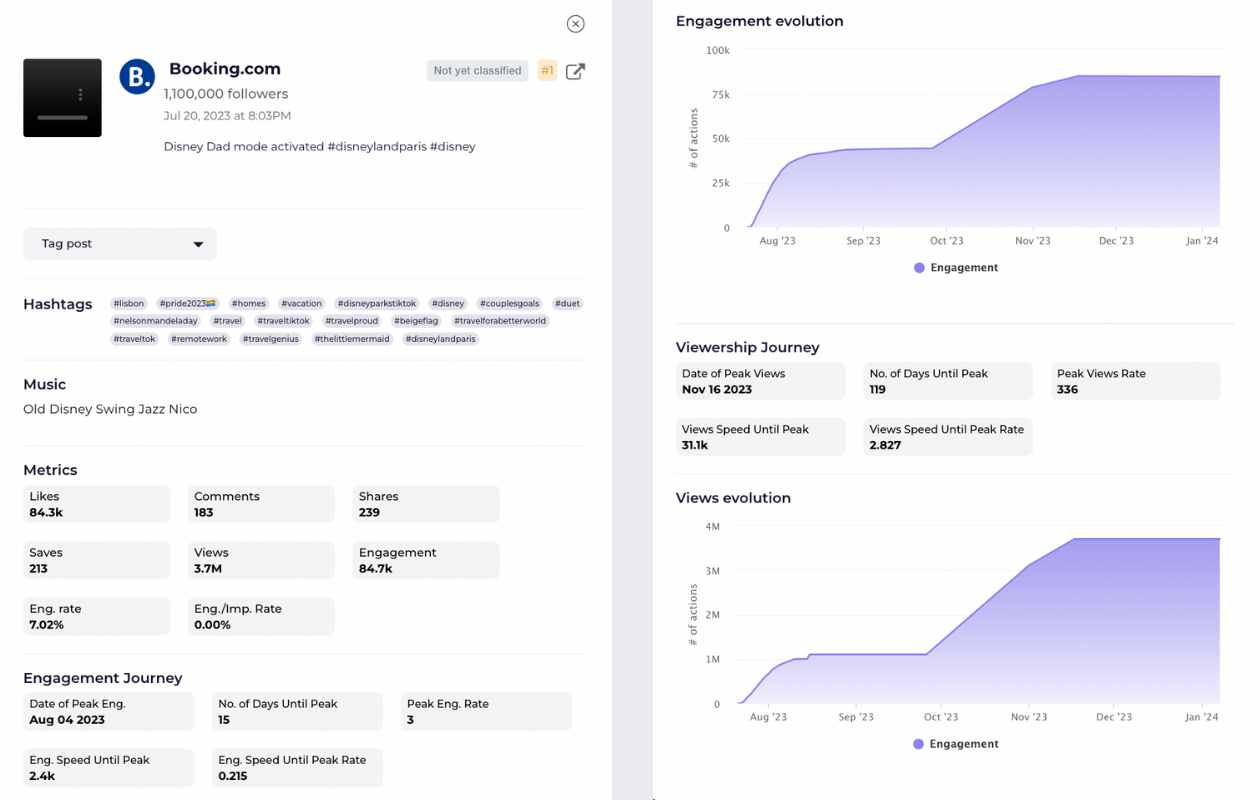Click the #remotework hashtag
1260x800 pixels.
tap(199, 339)
